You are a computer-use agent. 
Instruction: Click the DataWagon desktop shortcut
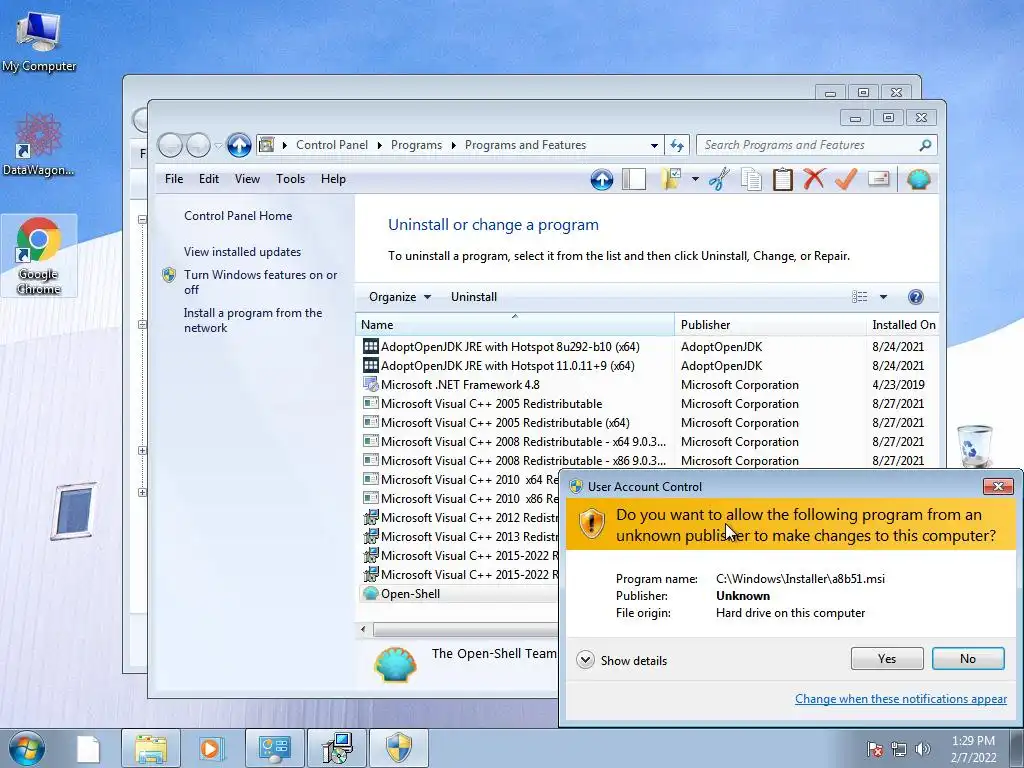[39, 144]
